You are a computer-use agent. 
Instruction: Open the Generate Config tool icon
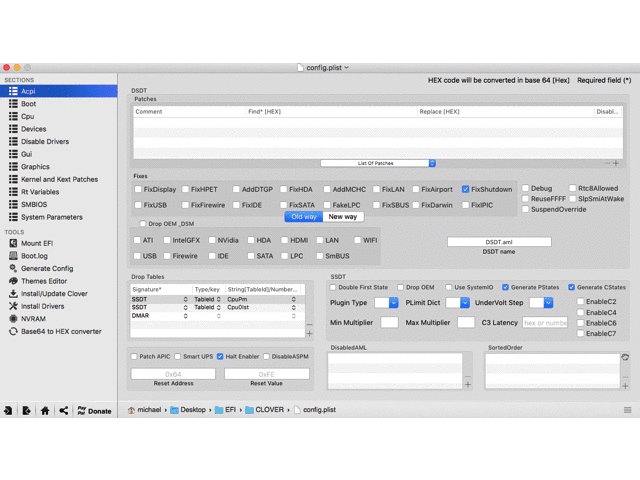coord(13,268)
